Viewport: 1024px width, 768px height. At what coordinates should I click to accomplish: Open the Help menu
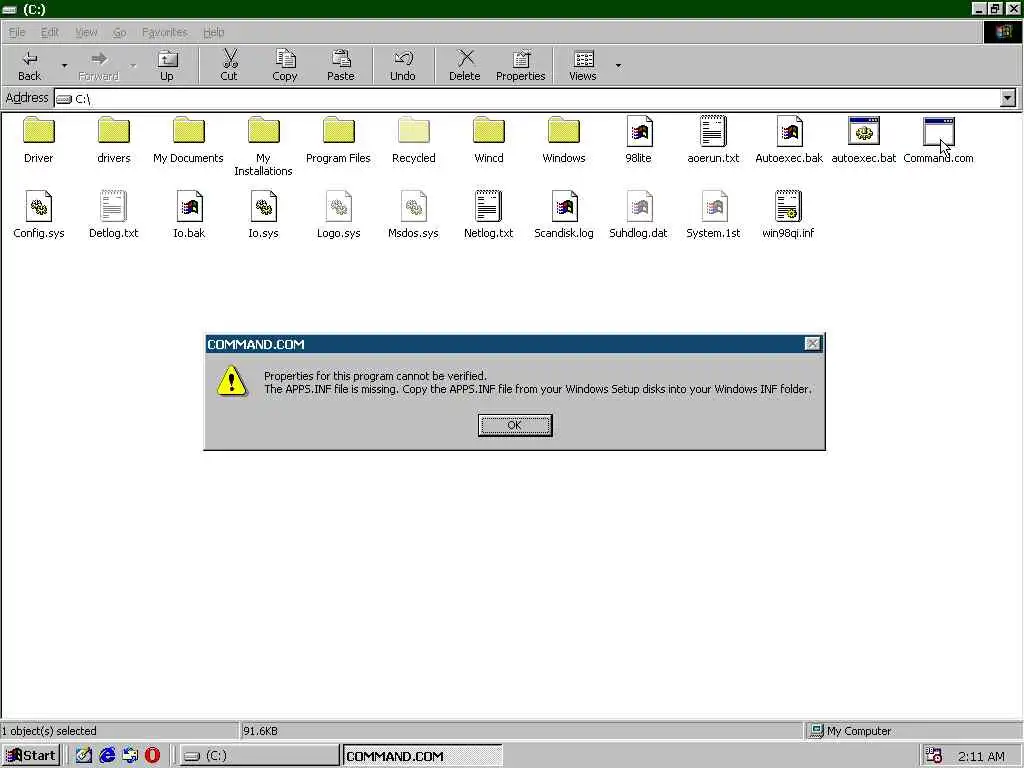pyautogui.click(x=214, y=32)
